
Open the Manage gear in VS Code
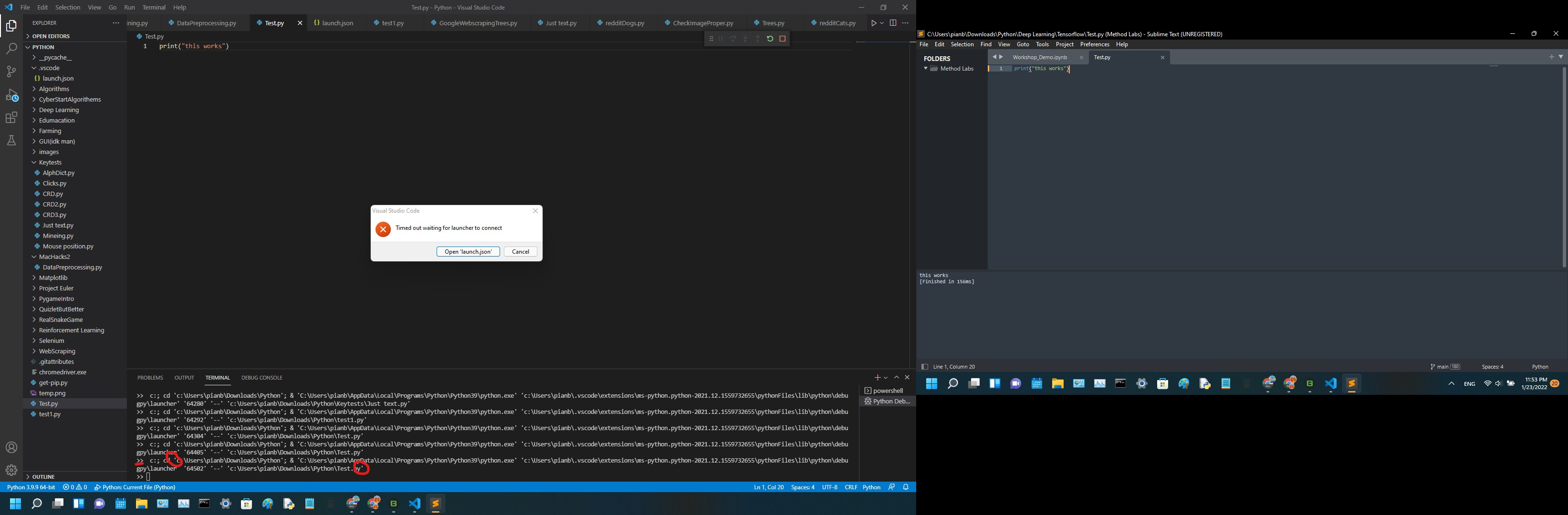coord(11,470)
